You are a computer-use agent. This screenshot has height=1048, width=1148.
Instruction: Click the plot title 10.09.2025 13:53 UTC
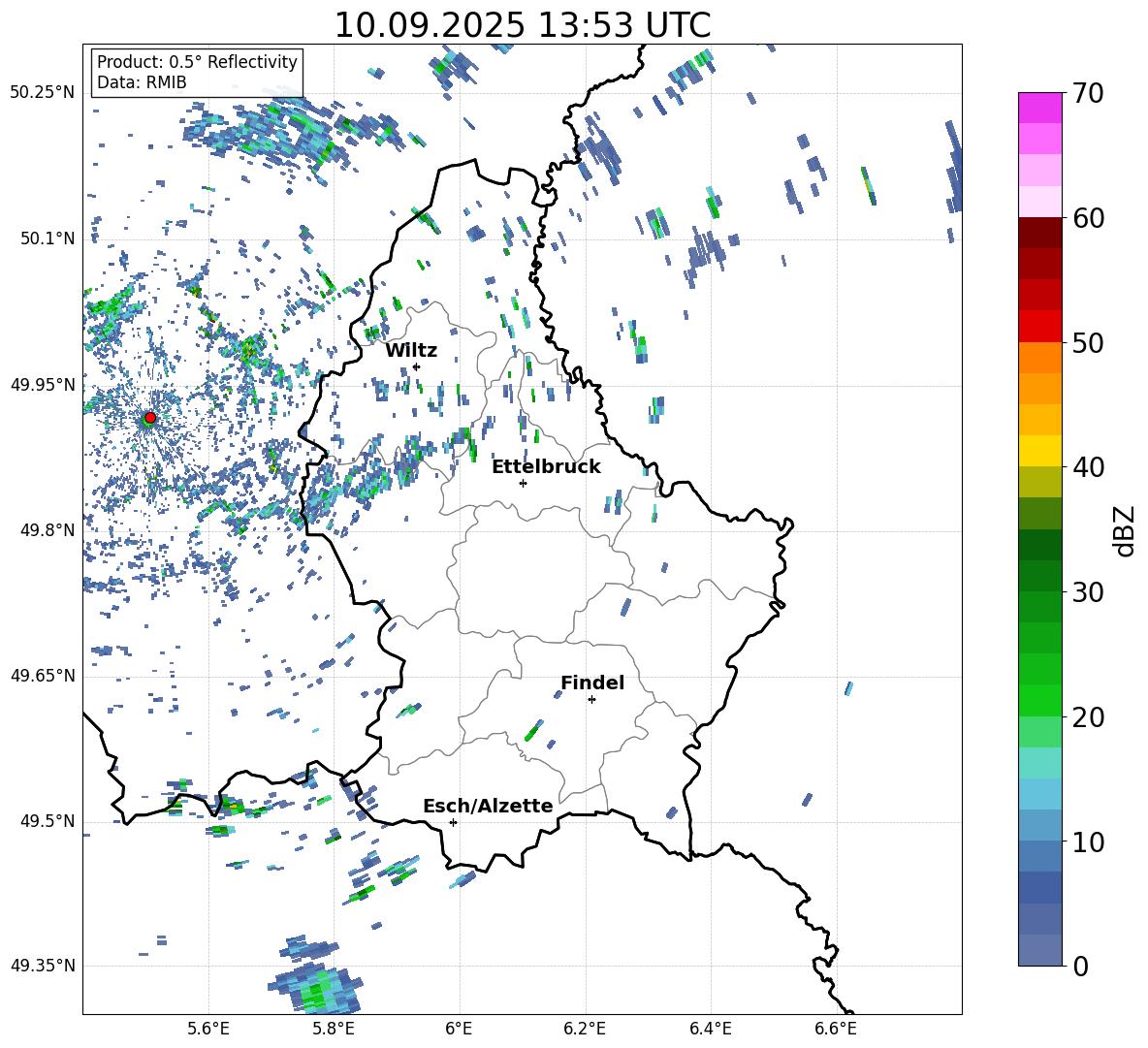(x=522, y=25)
